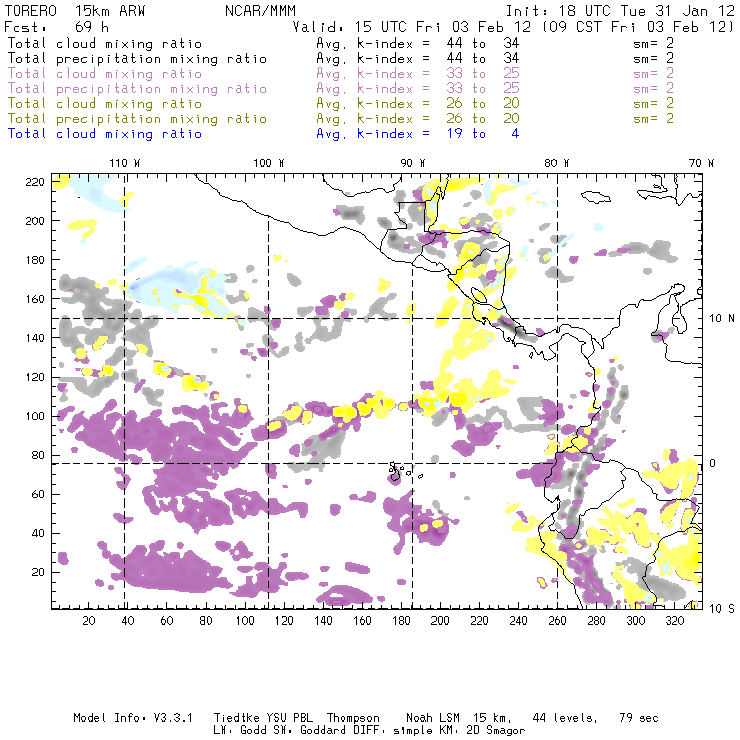Select the 'Valid: 15 UTC Fri 03 Feb 12' text
This screenshot has width=740, height=740.
pyautogui.click(x=412, y=27)
